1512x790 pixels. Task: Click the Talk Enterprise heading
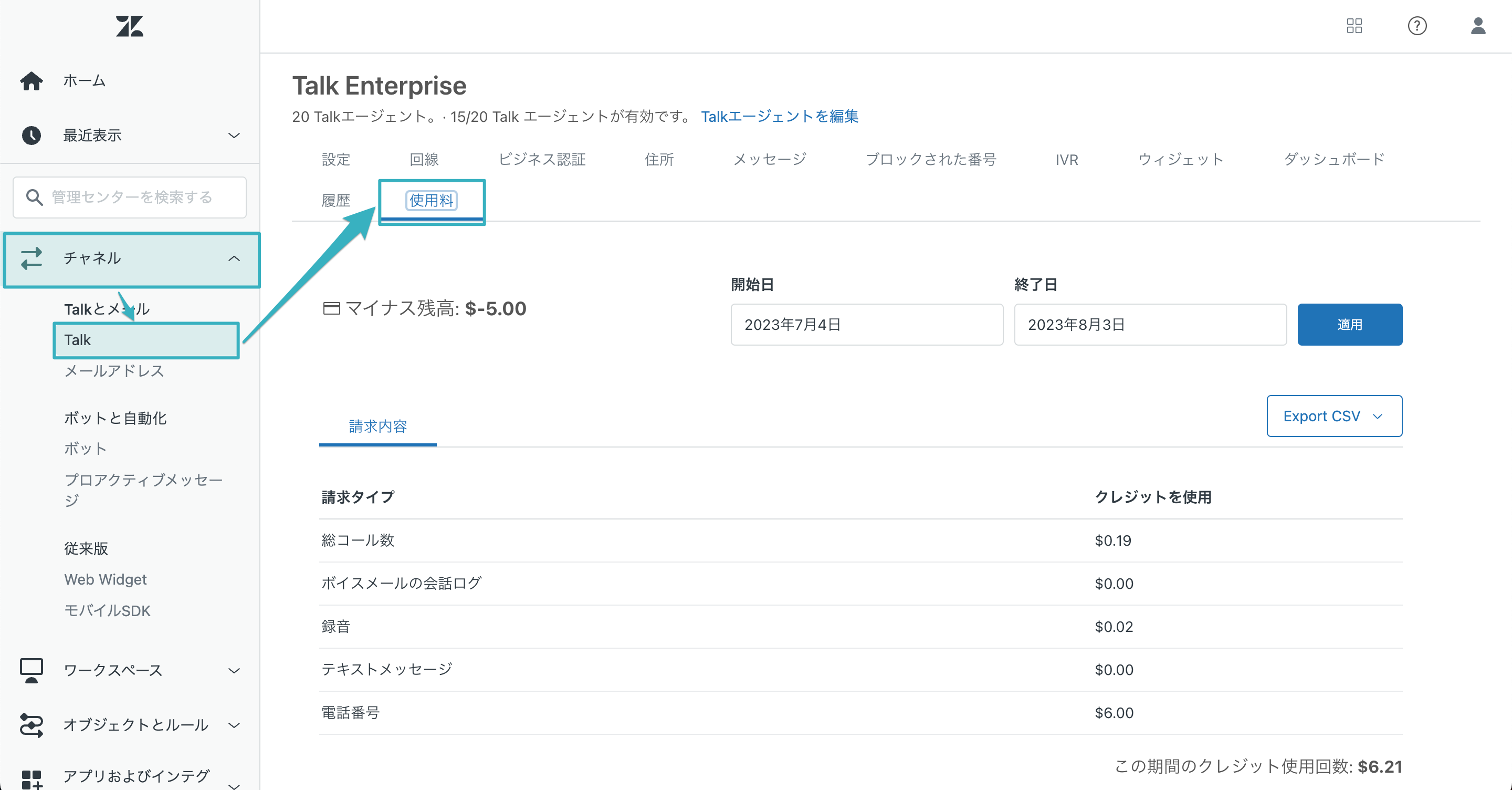(379, 86)
